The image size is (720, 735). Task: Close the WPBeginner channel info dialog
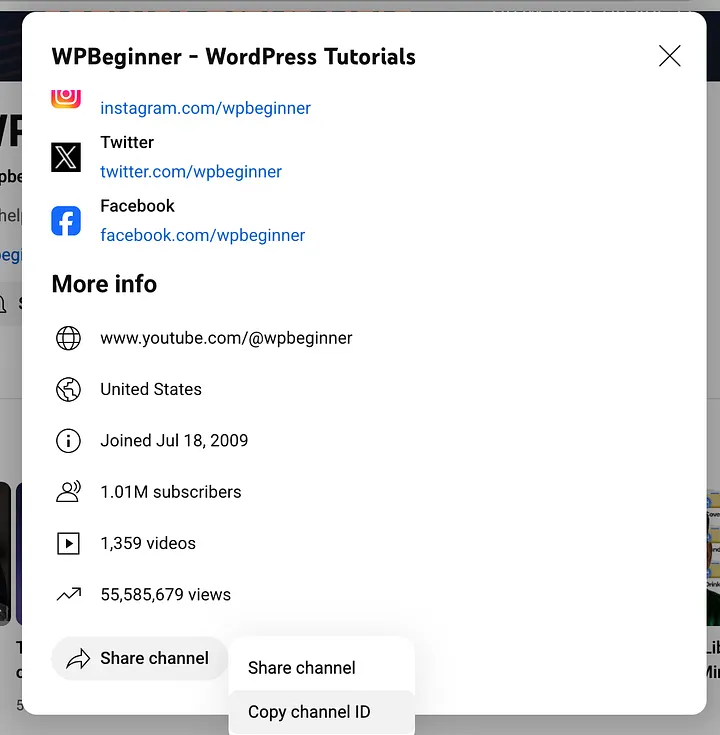tap(669, 56)
